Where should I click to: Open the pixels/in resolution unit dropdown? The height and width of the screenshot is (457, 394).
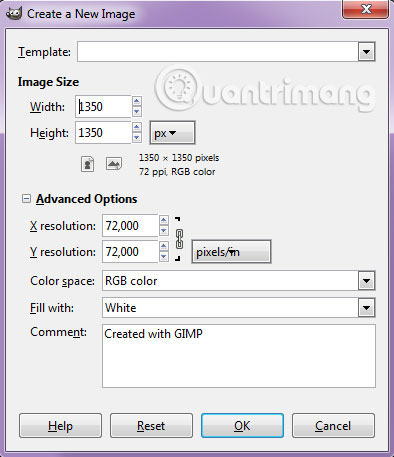point(231,252)
